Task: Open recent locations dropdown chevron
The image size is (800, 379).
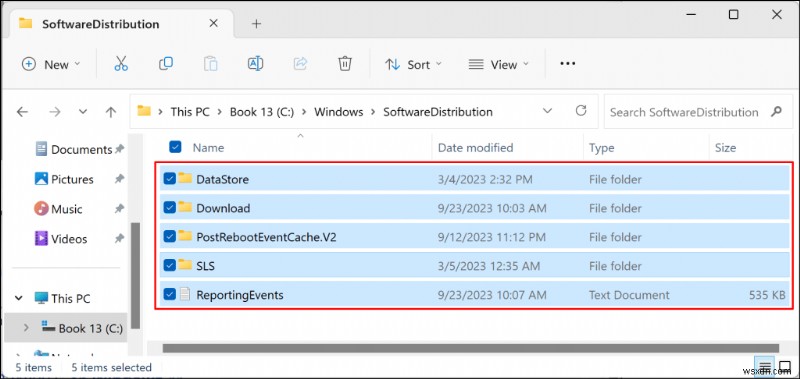Action: point(83,112)
